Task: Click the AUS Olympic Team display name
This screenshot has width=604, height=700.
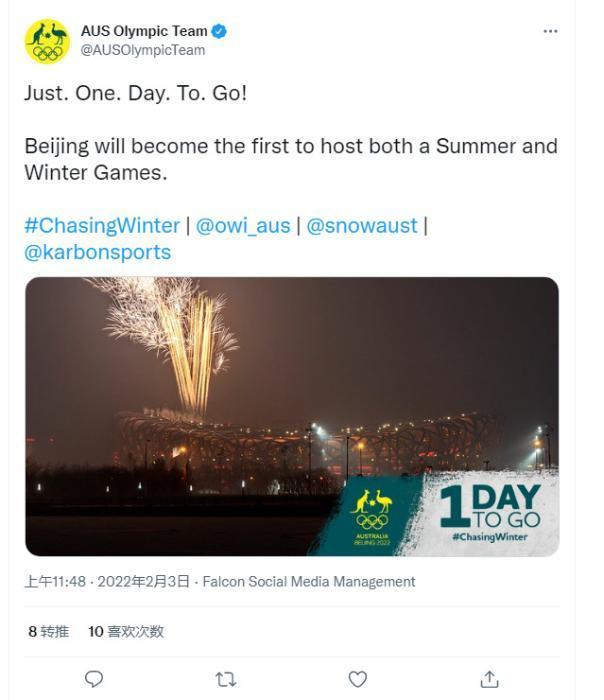Action: tap(144, 31)
